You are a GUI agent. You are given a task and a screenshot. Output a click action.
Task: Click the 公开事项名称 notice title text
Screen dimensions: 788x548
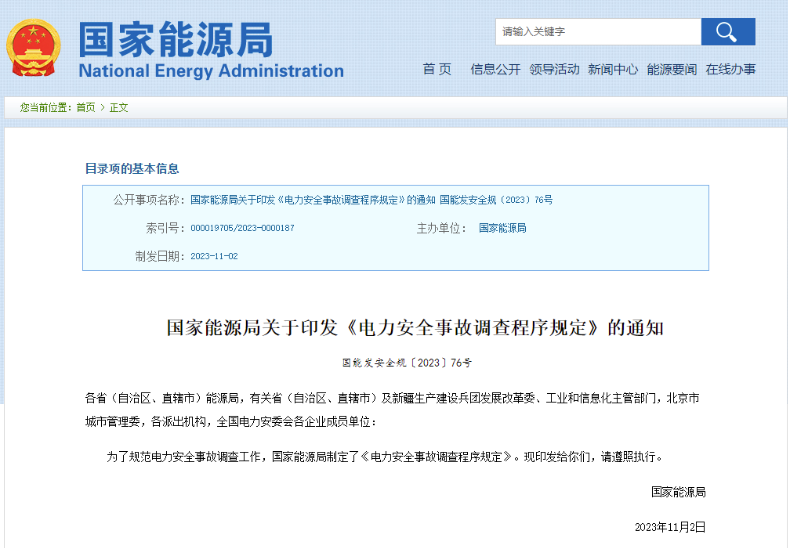point(371,200)
